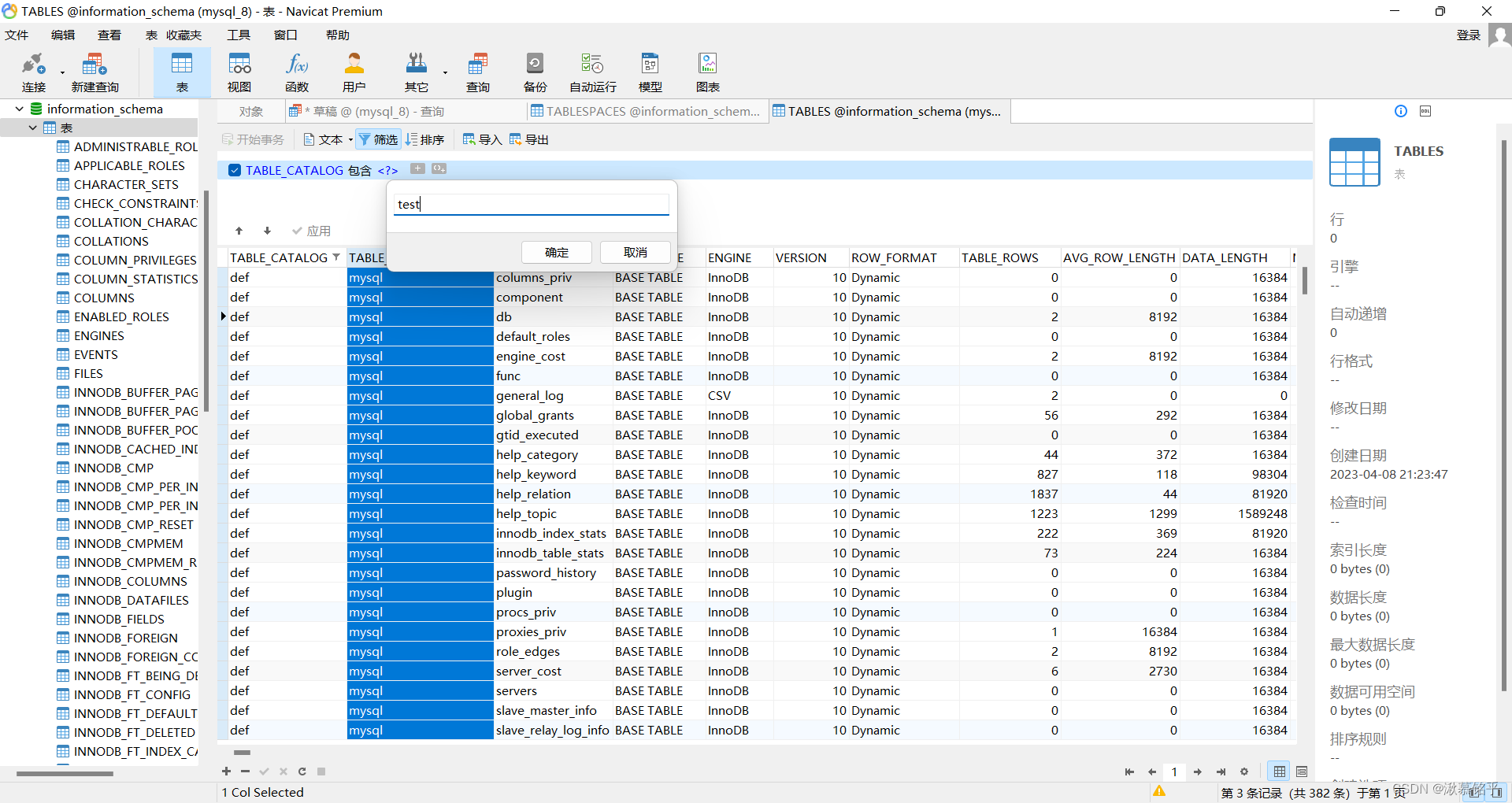The width and height of the screenshot is (1512, 803).
Task: Click the filter value text field
Action: [x=532, y=204]
